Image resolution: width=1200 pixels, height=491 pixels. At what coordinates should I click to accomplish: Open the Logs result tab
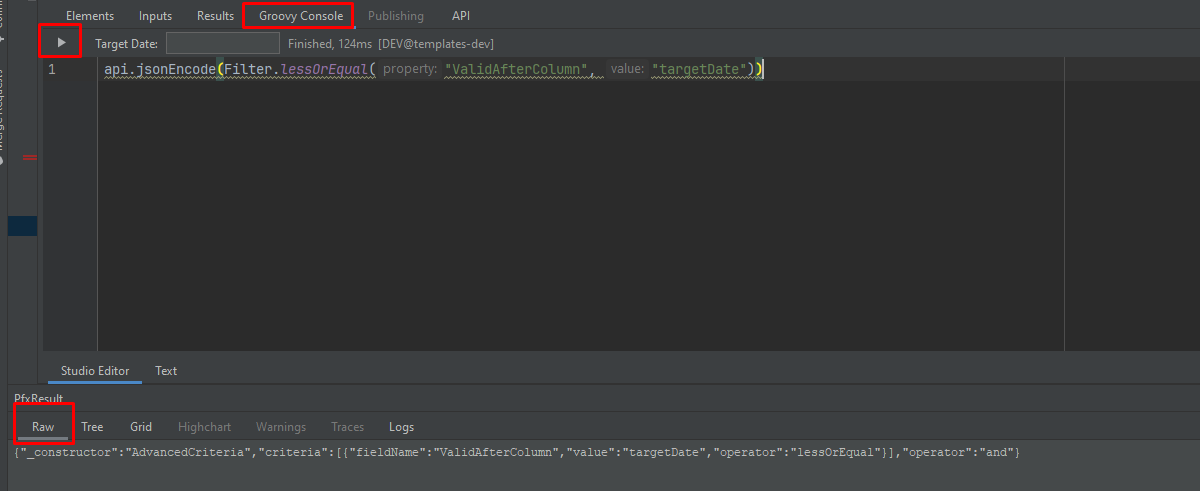click(x=401, y=427)
